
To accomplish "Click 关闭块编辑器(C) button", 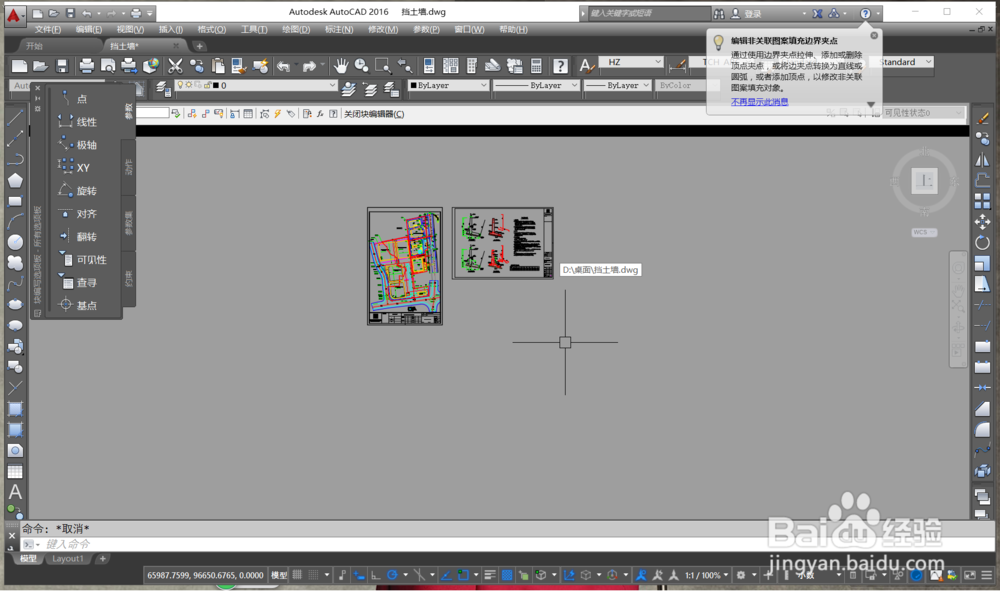I will click(x=374, y=114).
